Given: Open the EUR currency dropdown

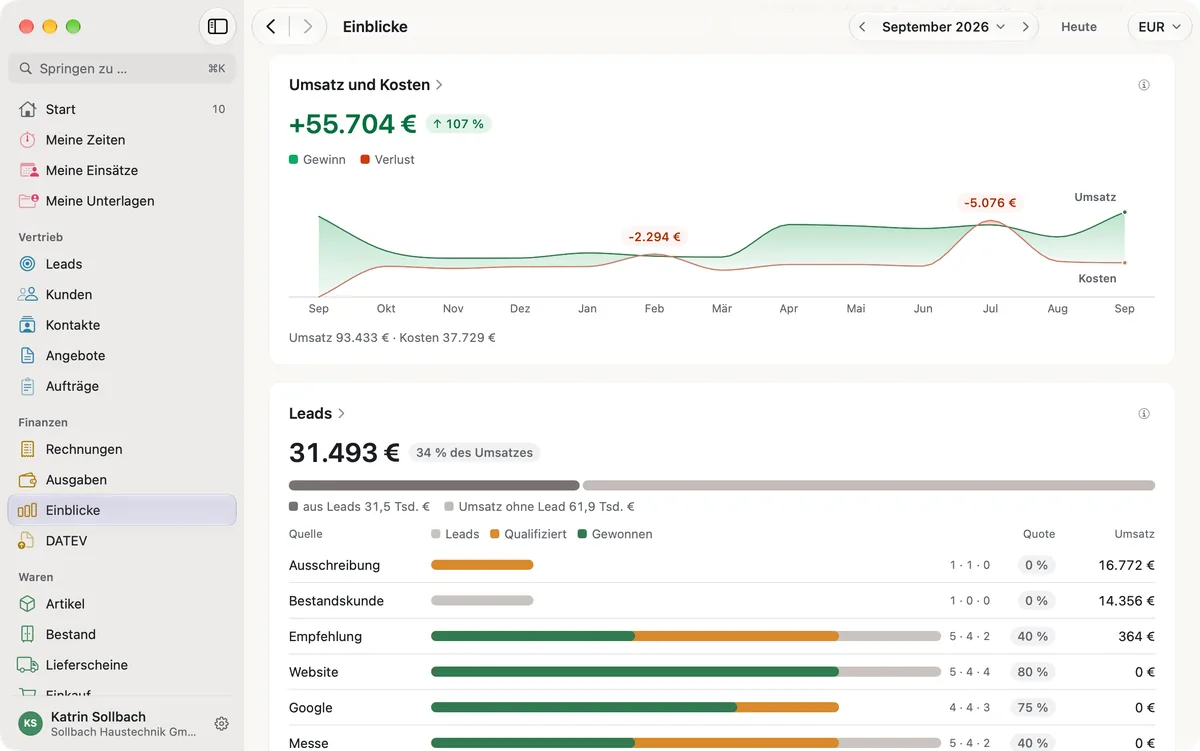Looking at the screenshot, I should pyautogui.click(x=1158, y=27).
